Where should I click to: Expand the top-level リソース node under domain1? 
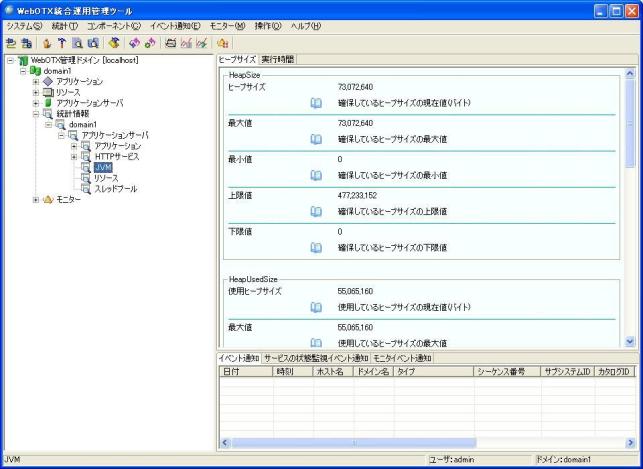(36, 92)
